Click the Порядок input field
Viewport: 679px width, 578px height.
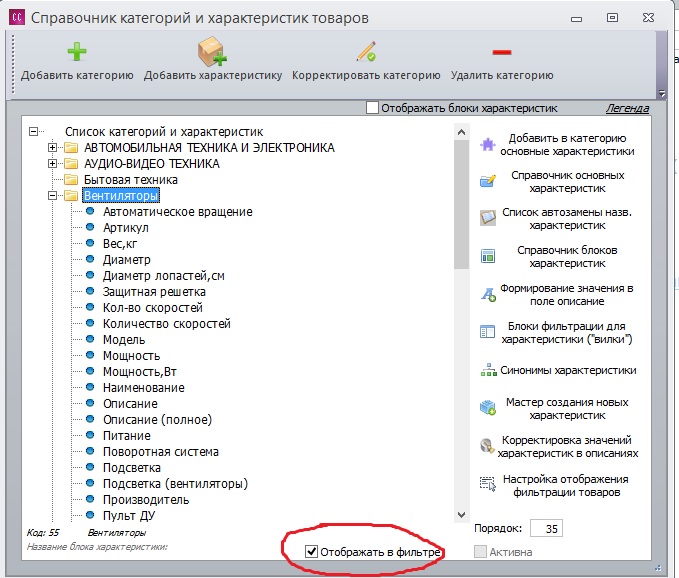click(x=546, y=528)
